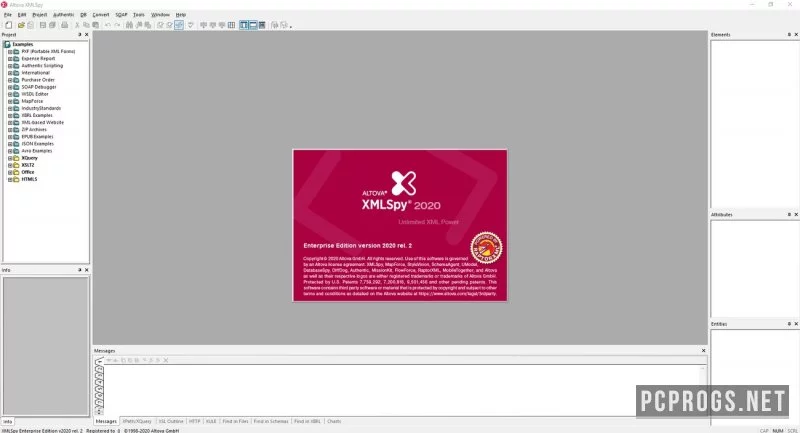This screenshot has height=433, width=800.
Task: Select the HTML5 folder in project tree
Action: [x=29, y=180]
